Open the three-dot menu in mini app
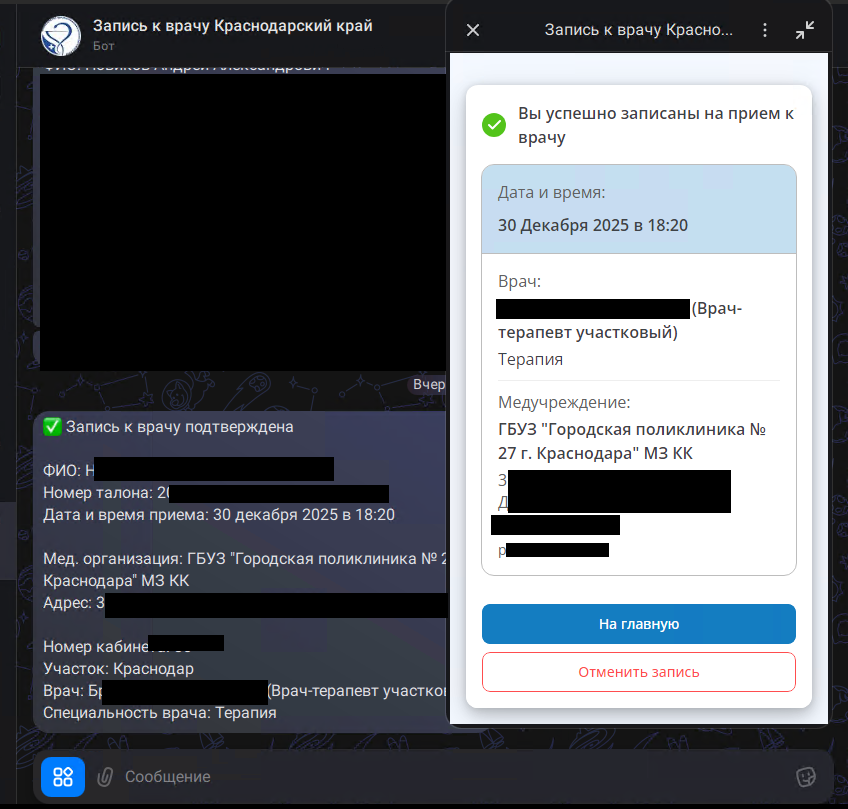 tap(765, 30)
